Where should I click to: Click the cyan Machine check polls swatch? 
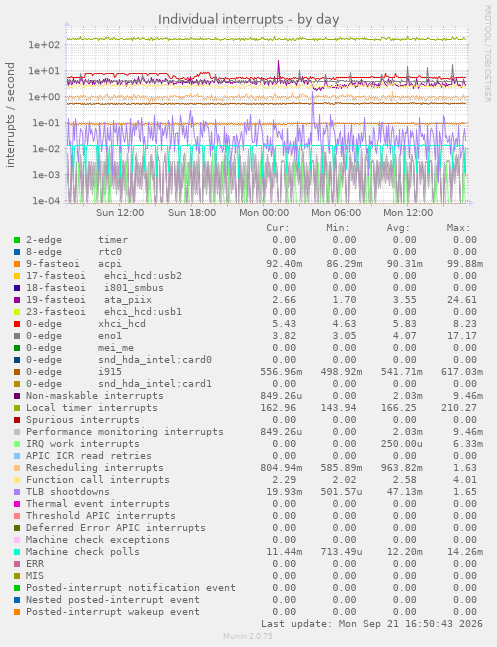click(17, 552)
